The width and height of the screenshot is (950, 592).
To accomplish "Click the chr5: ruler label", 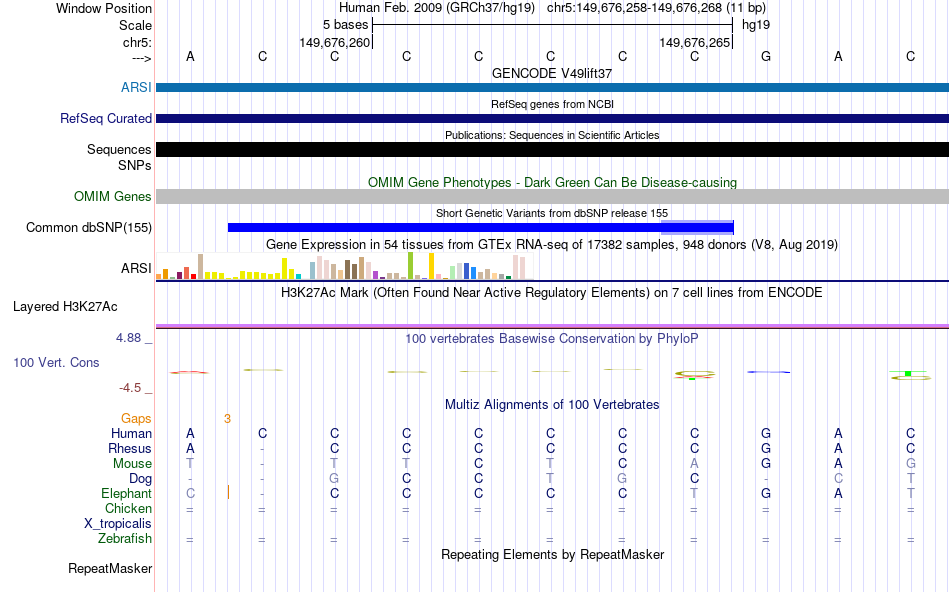I will (x=137, y=42).
